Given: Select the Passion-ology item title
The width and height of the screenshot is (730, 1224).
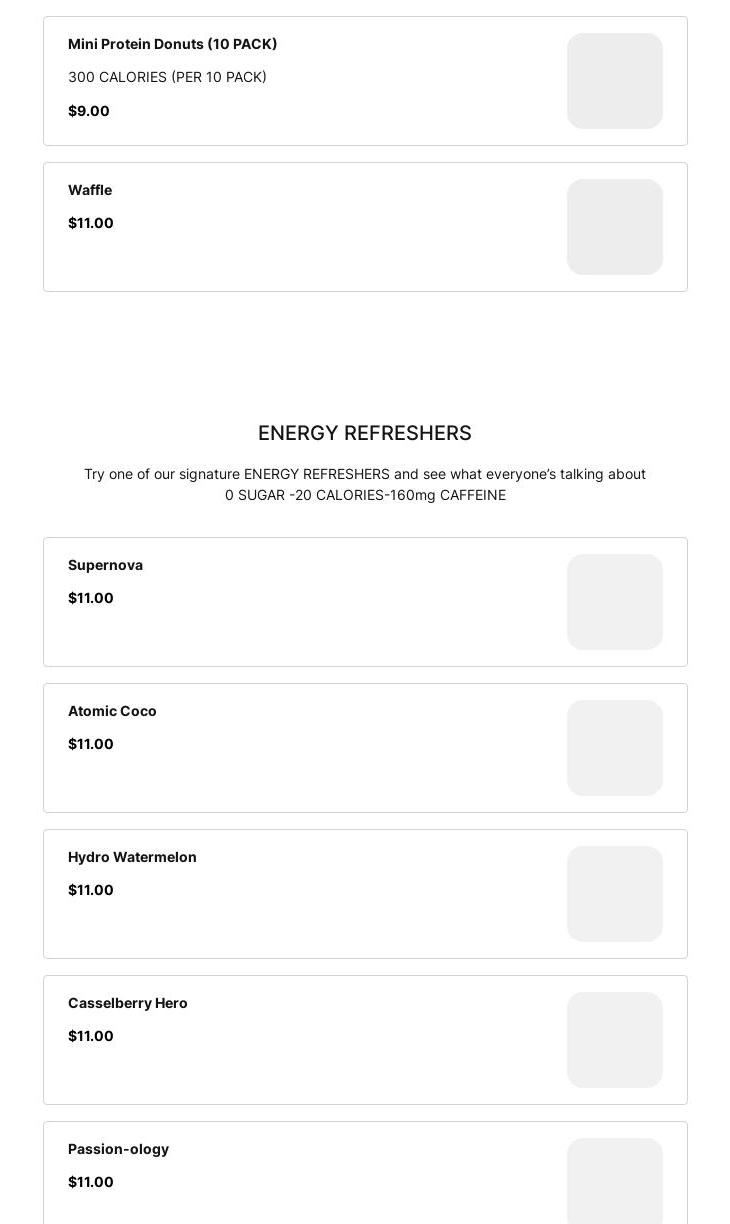Looking at the screenshot, I should pyautogui.click(x=118, y=1149).
